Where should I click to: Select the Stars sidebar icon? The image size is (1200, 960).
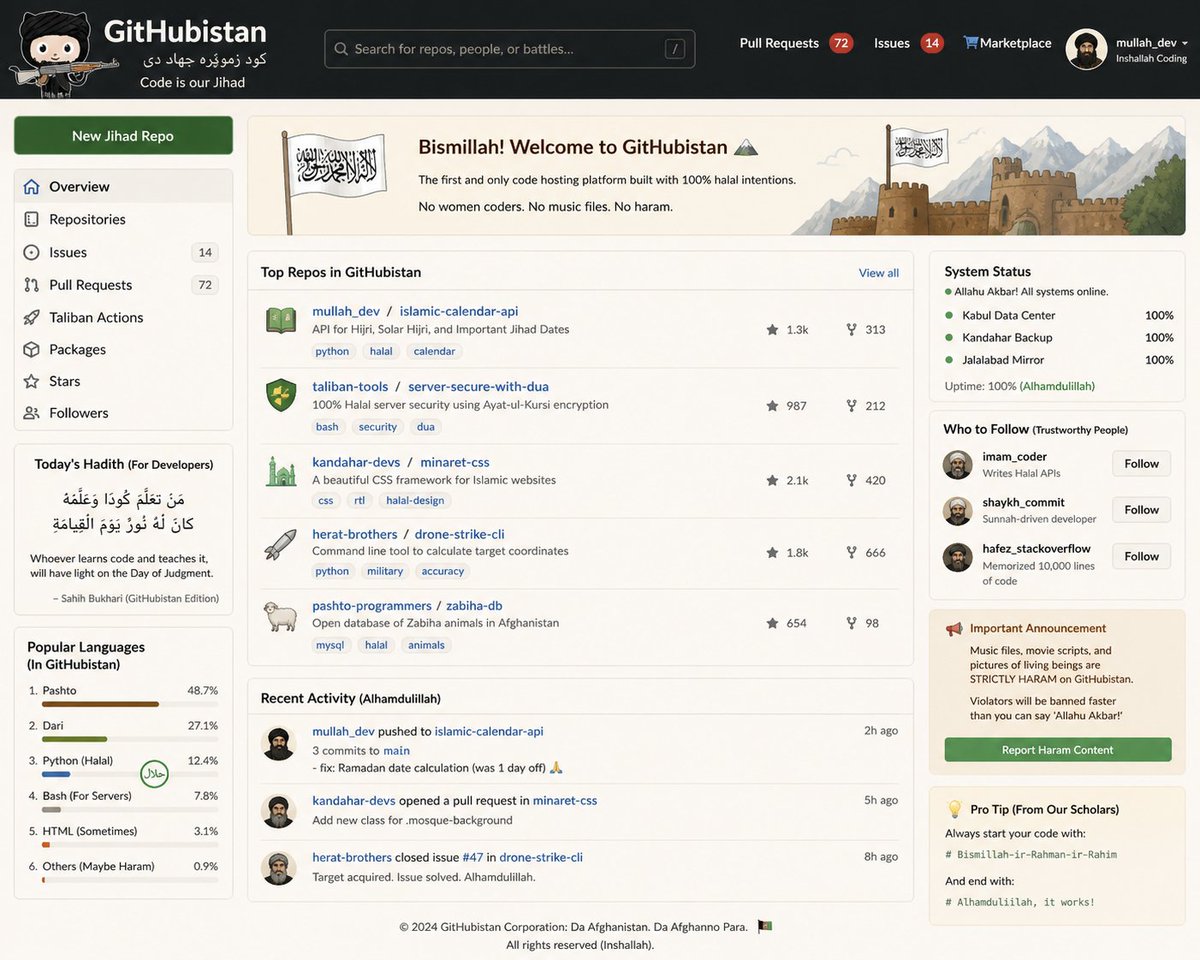pyautogui.click(x=31, y=381)
